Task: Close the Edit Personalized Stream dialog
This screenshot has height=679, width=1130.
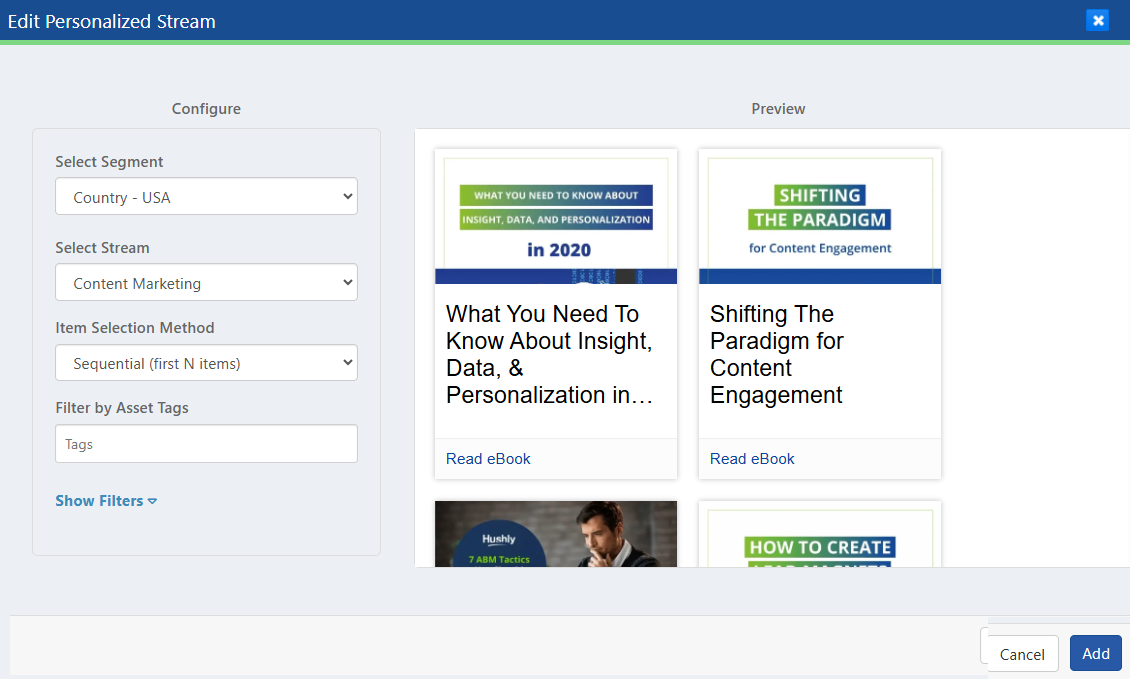Action: [x=1098, y=20]
